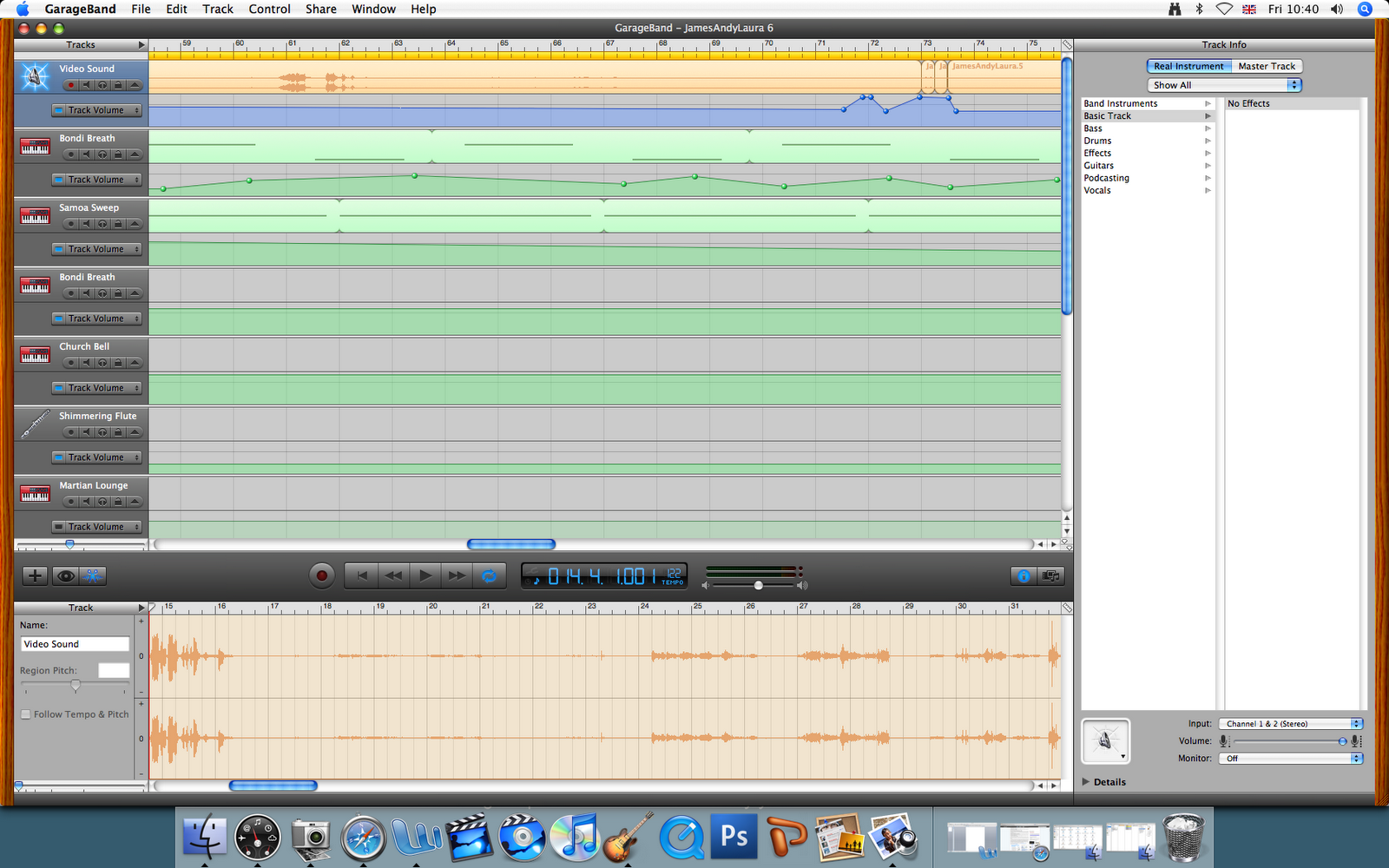Open the Edit menu
The image size is (1389, 868).
pos(176,9)
